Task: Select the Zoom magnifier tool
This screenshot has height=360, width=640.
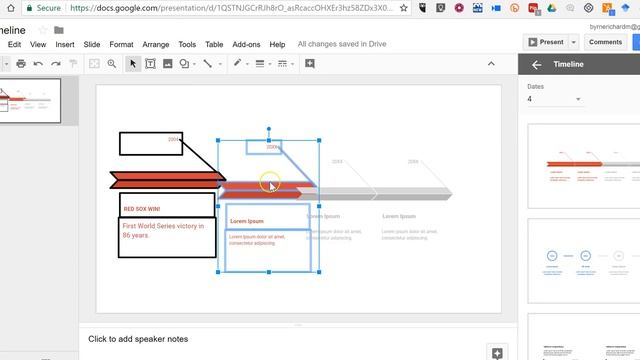Action: point(112,64)
